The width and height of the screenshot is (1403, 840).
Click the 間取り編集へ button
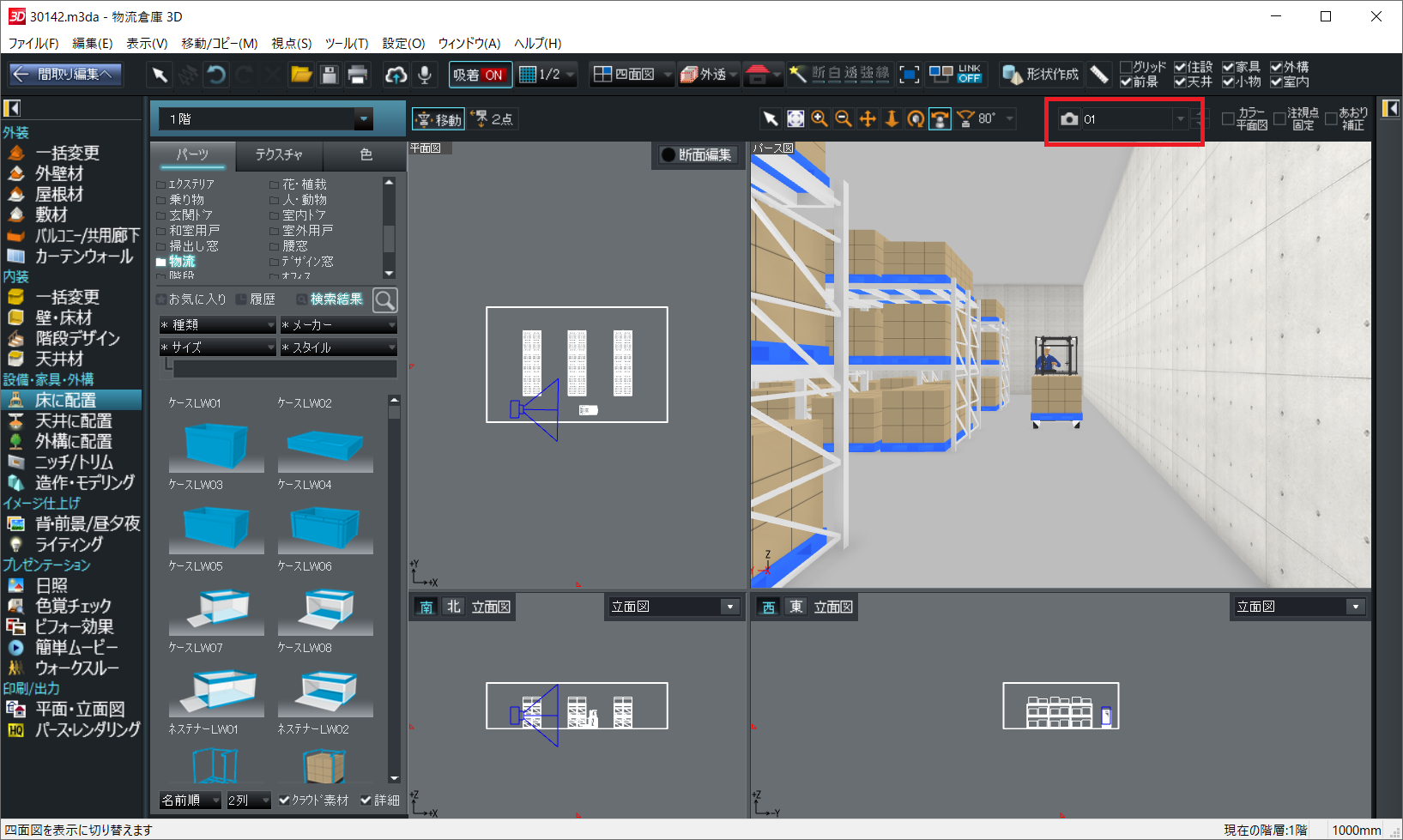(x=65, y=75)
